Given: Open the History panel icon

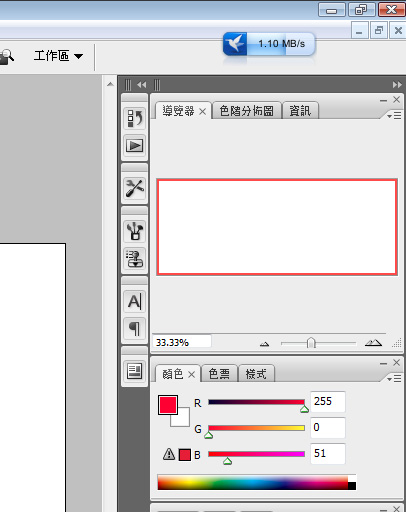Looking at the screenshot, I should pyautogui.click(x=135, y=118).
